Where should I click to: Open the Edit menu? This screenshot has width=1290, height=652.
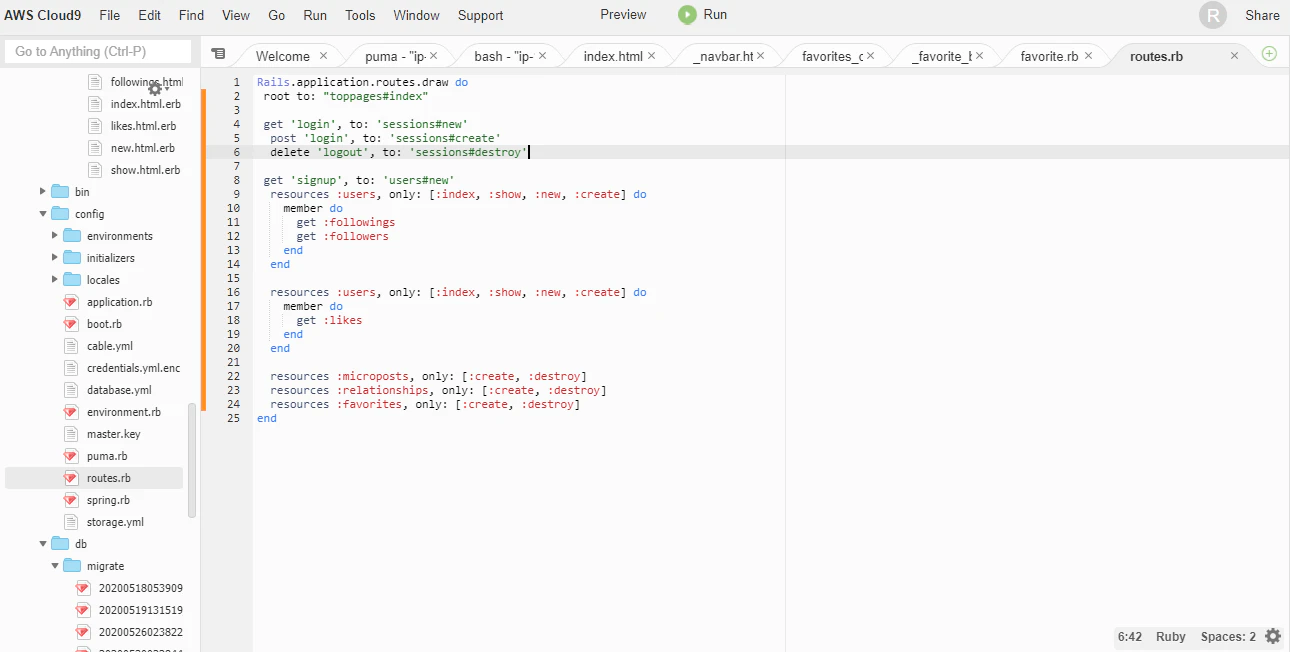[149, 15]
